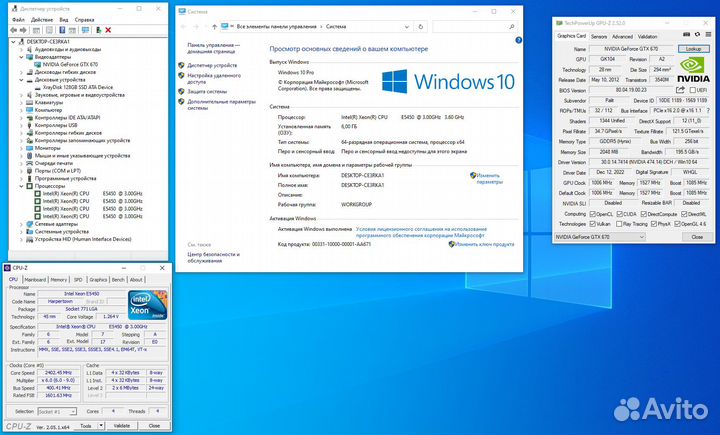
Task: Open address bar history dropdown in System window
Action: [406, 27]
